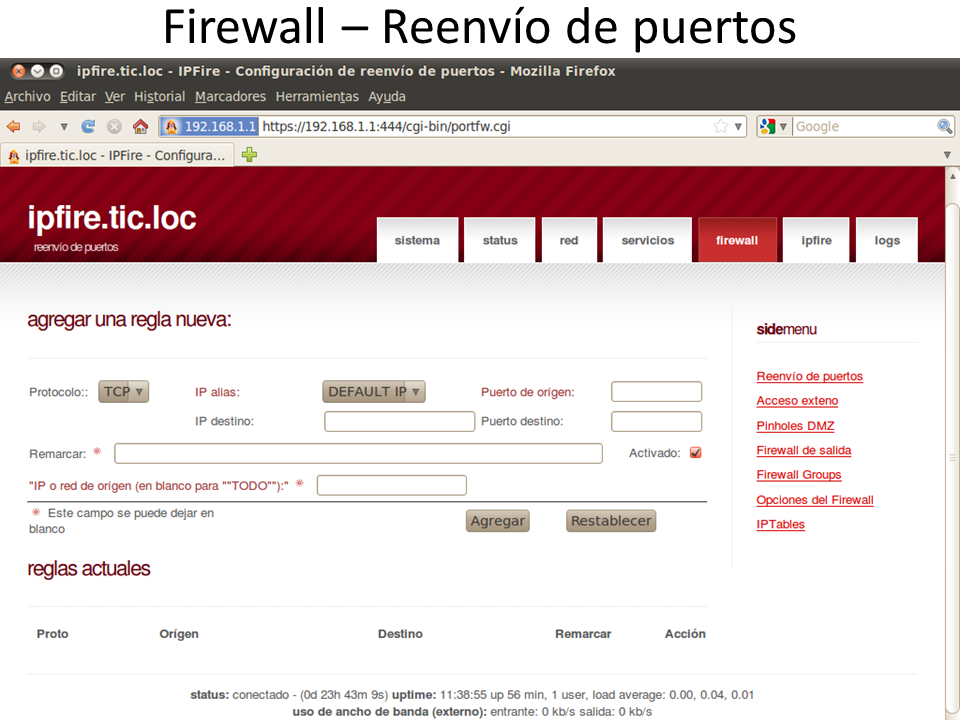Open the Firewall de salida link
The image size is (960, 720).
(803, 451)
